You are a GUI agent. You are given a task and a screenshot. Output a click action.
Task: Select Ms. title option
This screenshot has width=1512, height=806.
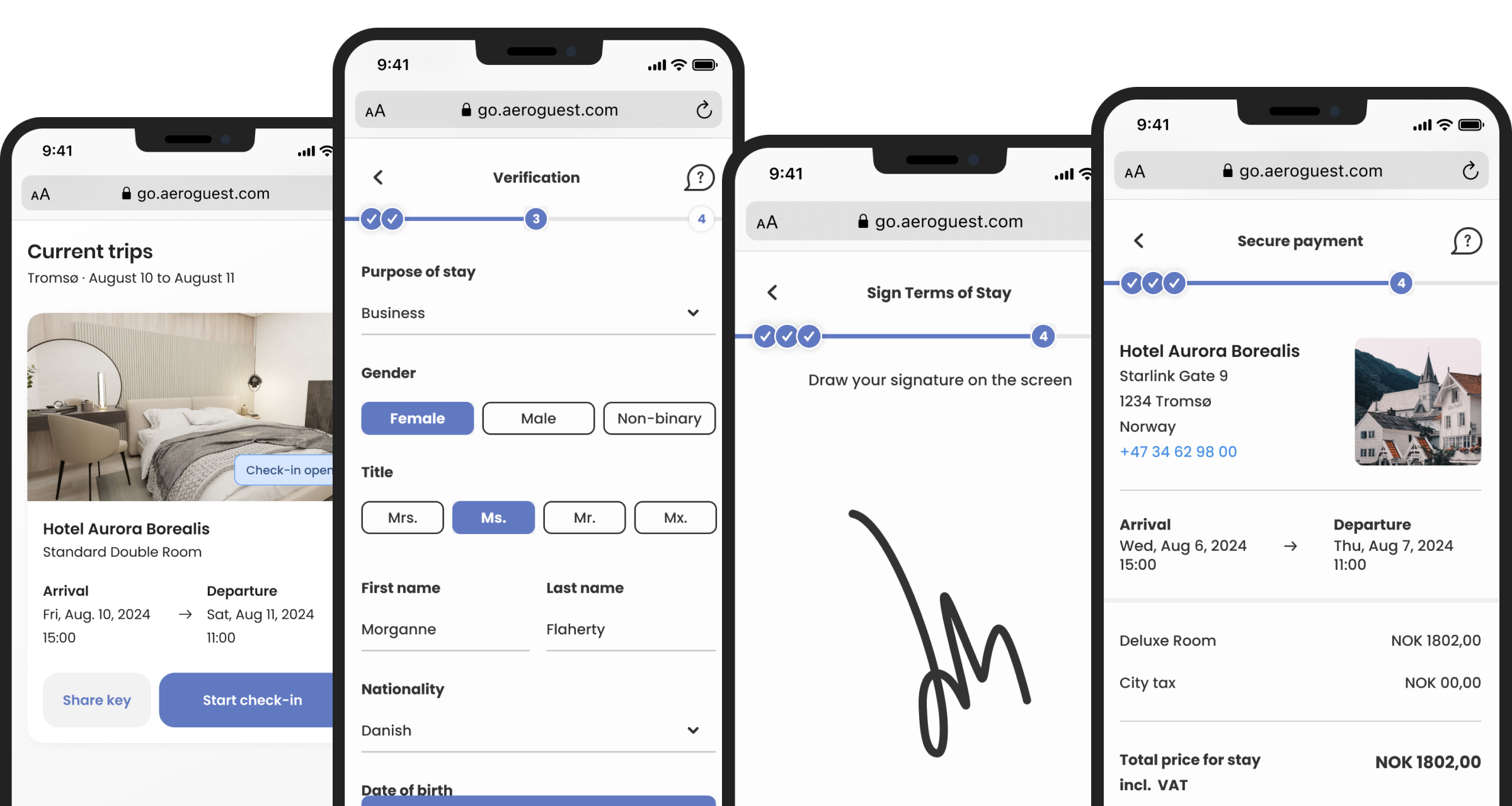[492, 517]
